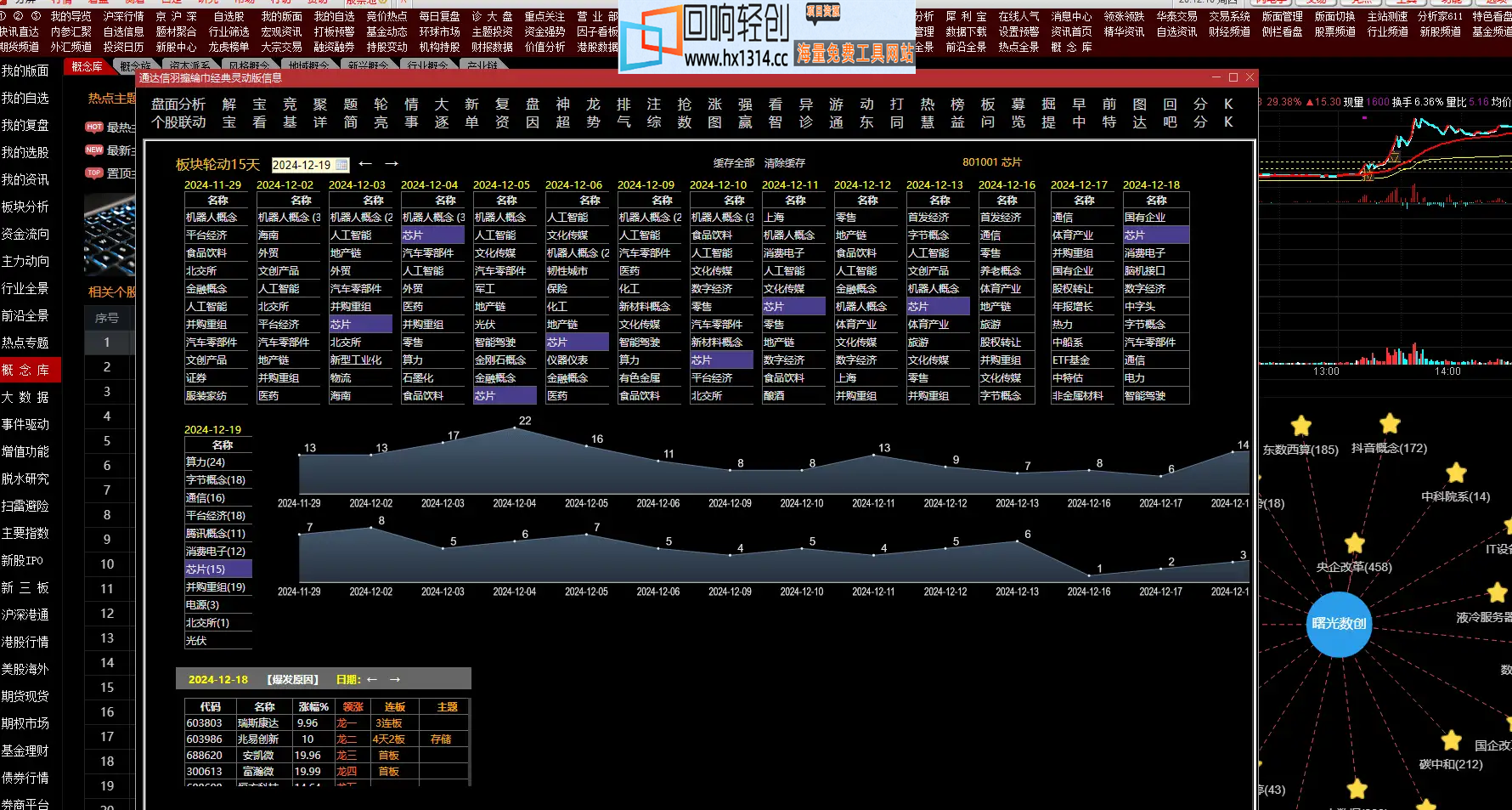Viewport: 1512px width, 810px height.
Task: Click the TOP badge icon in left panel
Action: 94,173
